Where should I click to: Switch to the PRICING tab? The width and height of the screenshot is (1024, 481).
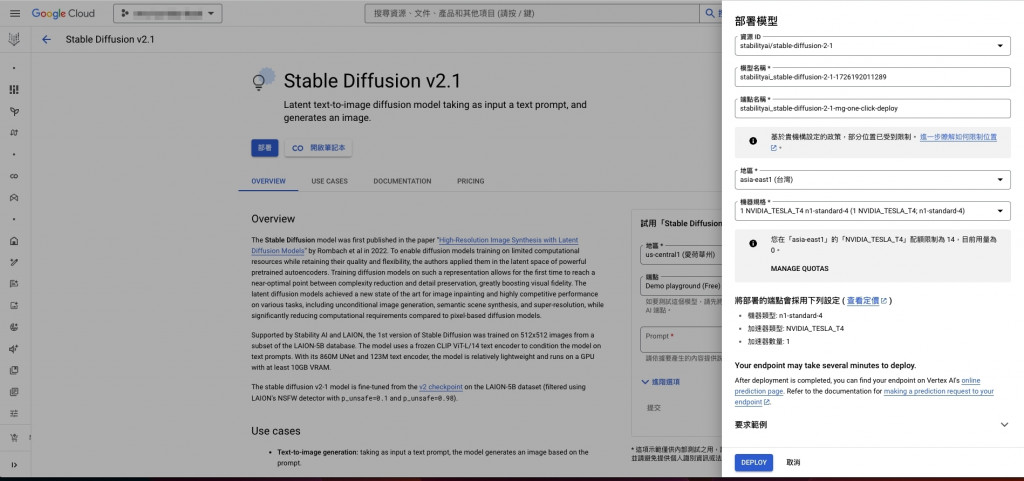tap(470, 181)
